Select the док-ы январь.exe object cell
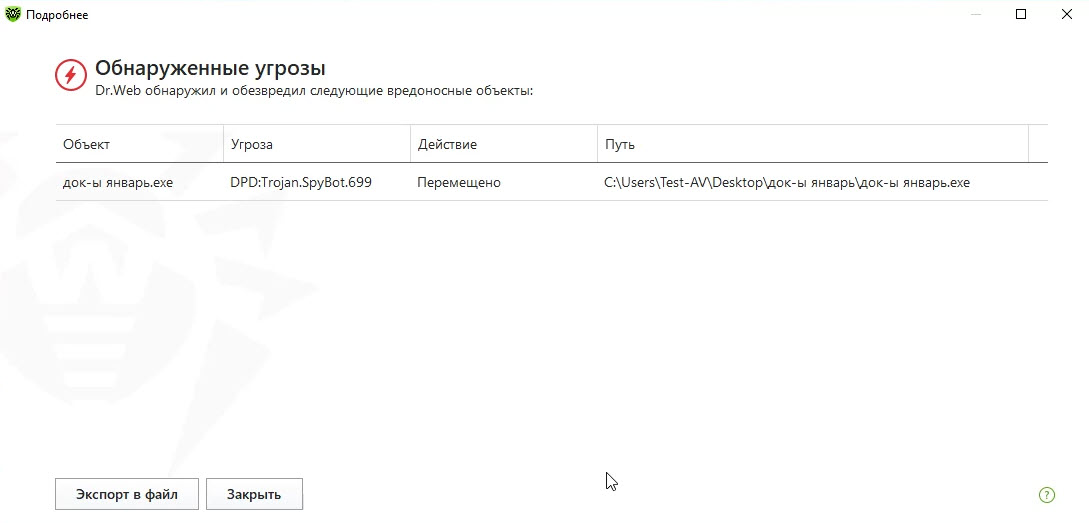The height and width of the screenshot is (523, 1089). (x=118, y=183)
